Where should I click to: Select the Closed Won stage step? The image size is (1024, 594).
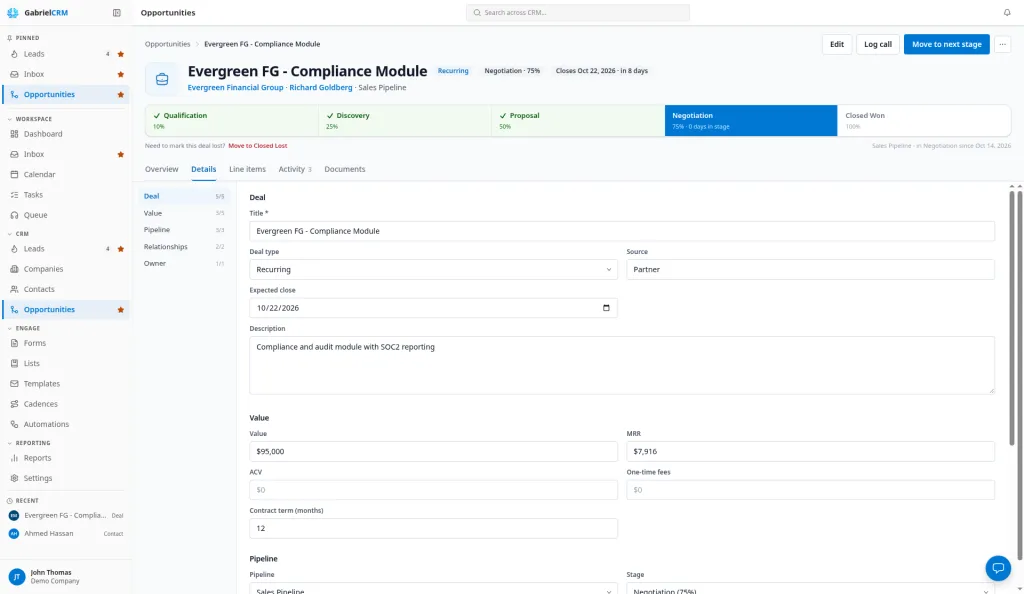923,121
